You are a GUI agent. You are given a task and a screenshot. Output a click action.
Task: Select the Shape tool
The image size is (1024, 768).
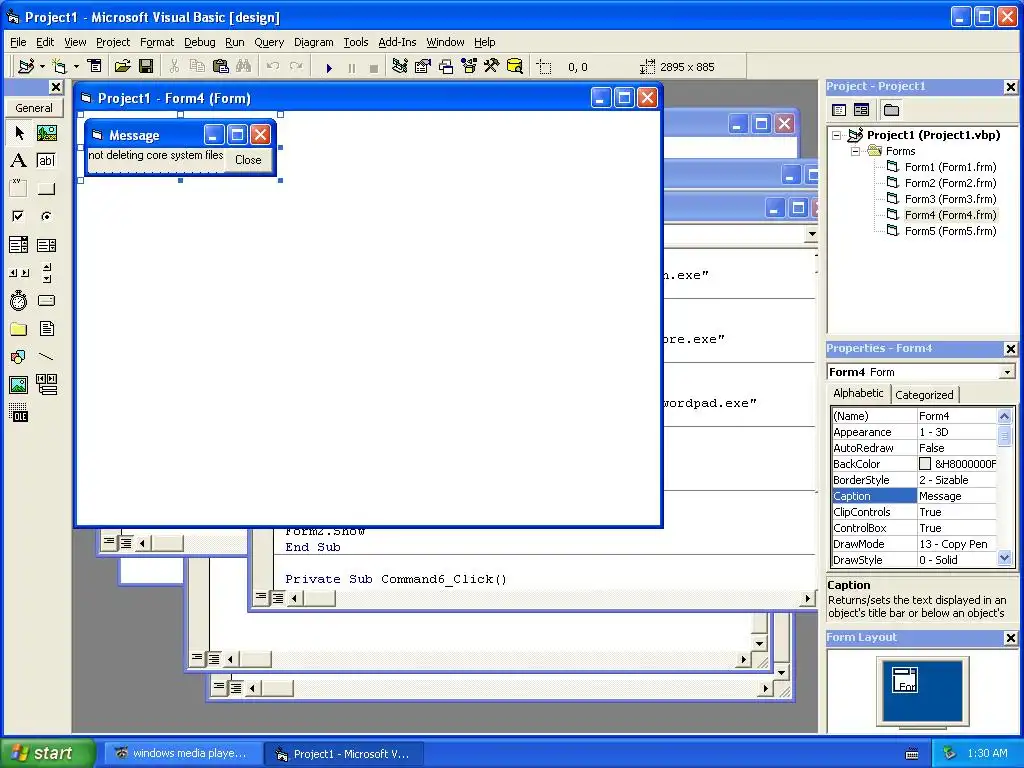tap(19, 357)
